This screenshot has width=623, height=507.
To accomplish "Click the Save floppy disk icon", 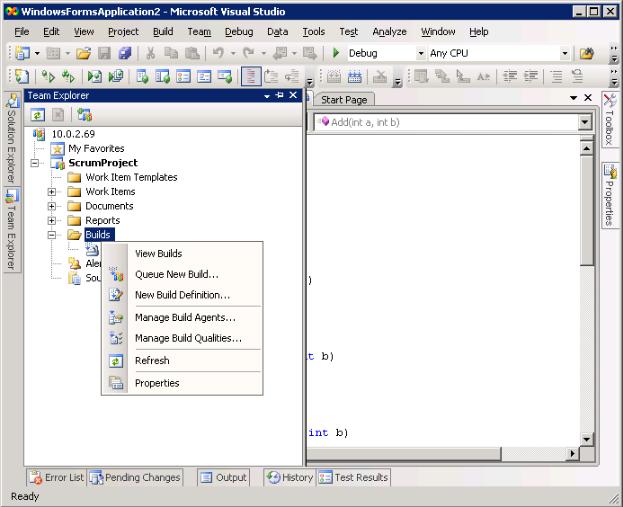I will pyautogui.click(x=104, y=53).
